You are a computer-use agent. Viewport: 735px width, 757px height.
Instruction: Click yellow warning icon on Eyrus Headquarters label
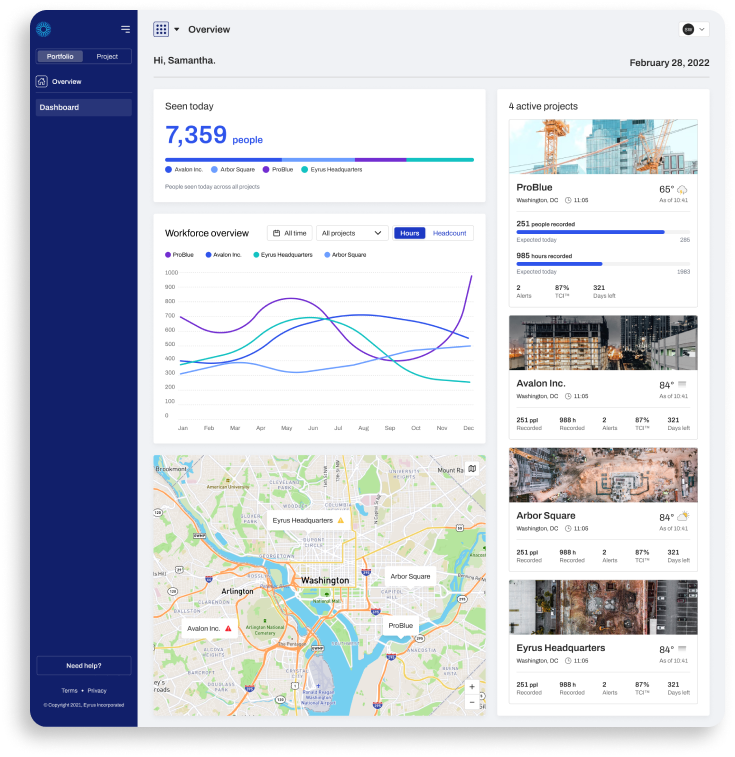pos(340,520)
